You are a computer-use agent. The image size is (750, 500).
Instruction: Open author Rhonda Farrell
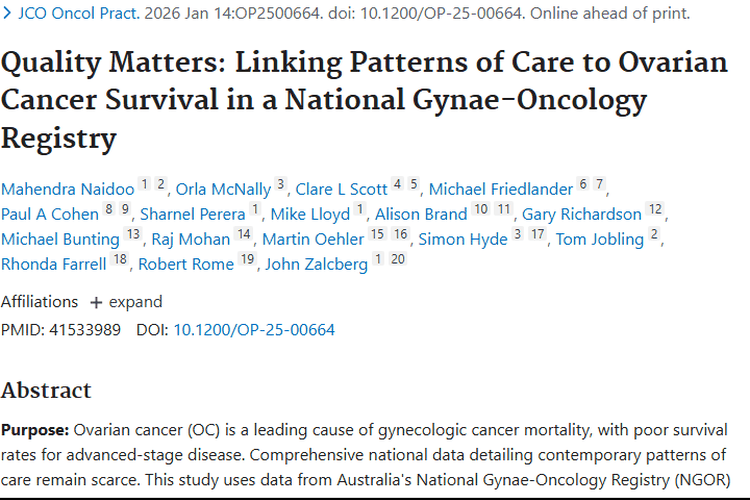(54, 264)
